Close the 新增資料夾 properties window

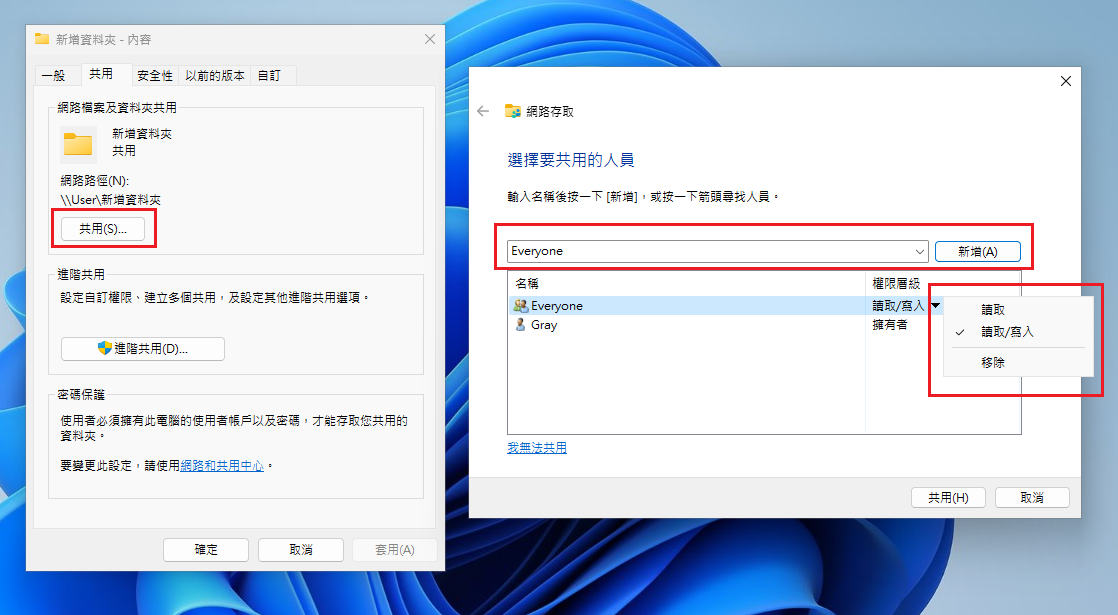[x=430, y=39]
